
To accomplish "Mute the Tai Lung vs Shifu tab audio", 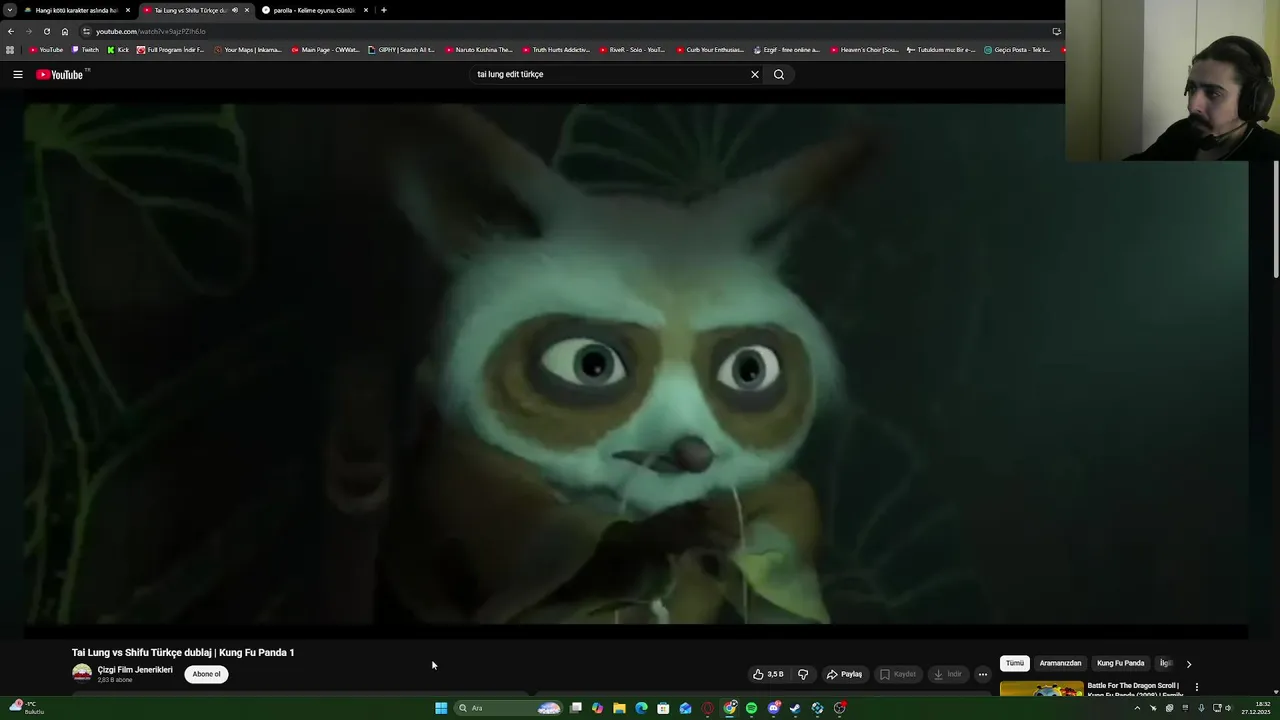I will [x=235, y=10].
